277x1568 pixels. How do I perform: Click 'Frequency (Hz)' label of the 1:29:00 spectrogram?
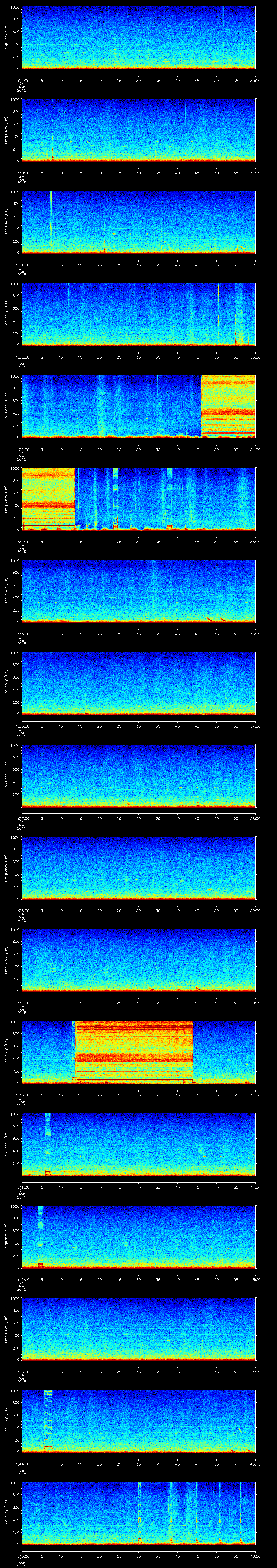(x=6, y=38)
